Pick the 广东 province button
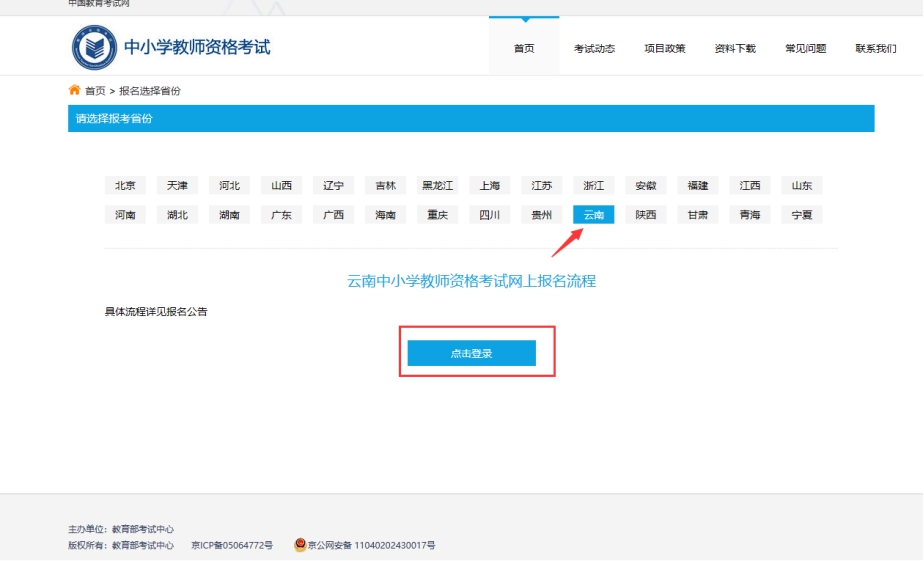The height and width of the screenshot is (572, 924). pos(281,215)
